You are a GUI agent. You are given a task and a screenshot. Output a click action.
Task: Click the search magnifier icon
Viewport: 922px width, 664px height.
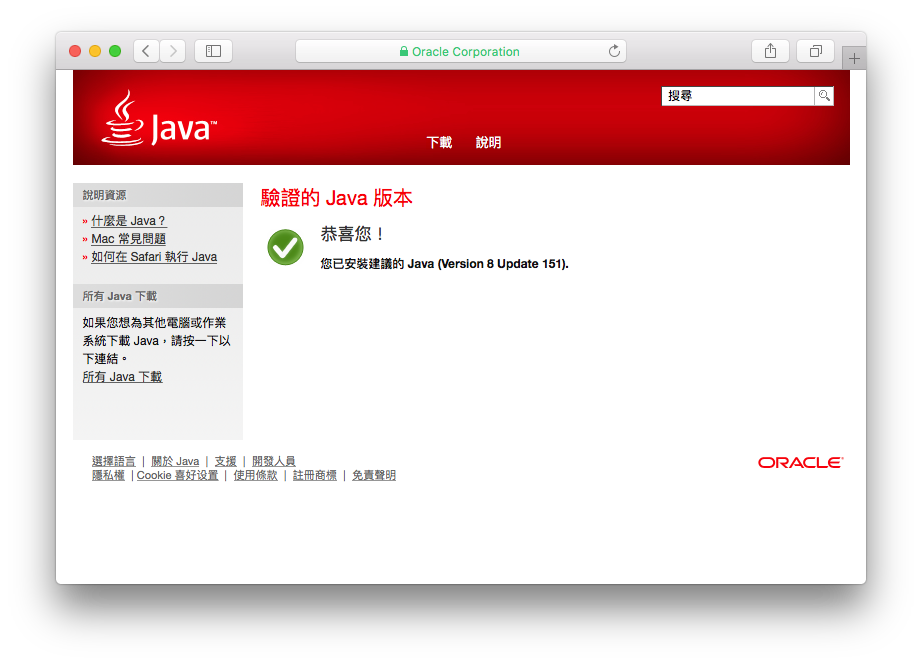pyautogui.click(x=824, y=96)
